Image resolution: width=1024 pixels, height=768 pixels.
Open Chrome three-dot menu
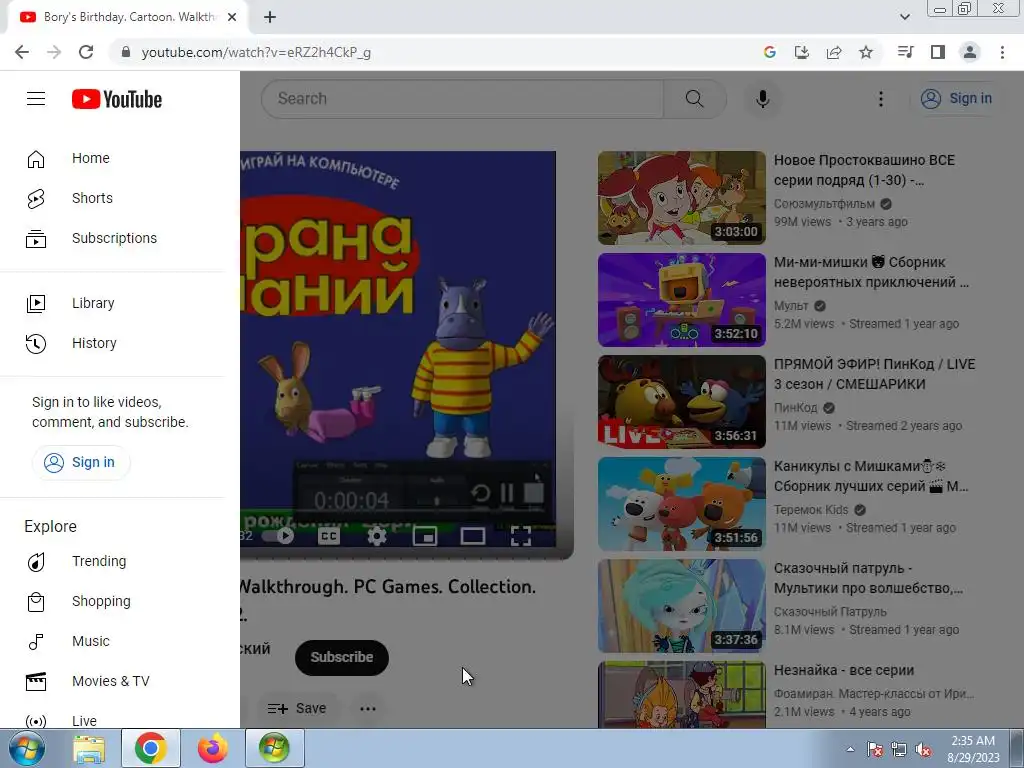[1002, 52]
